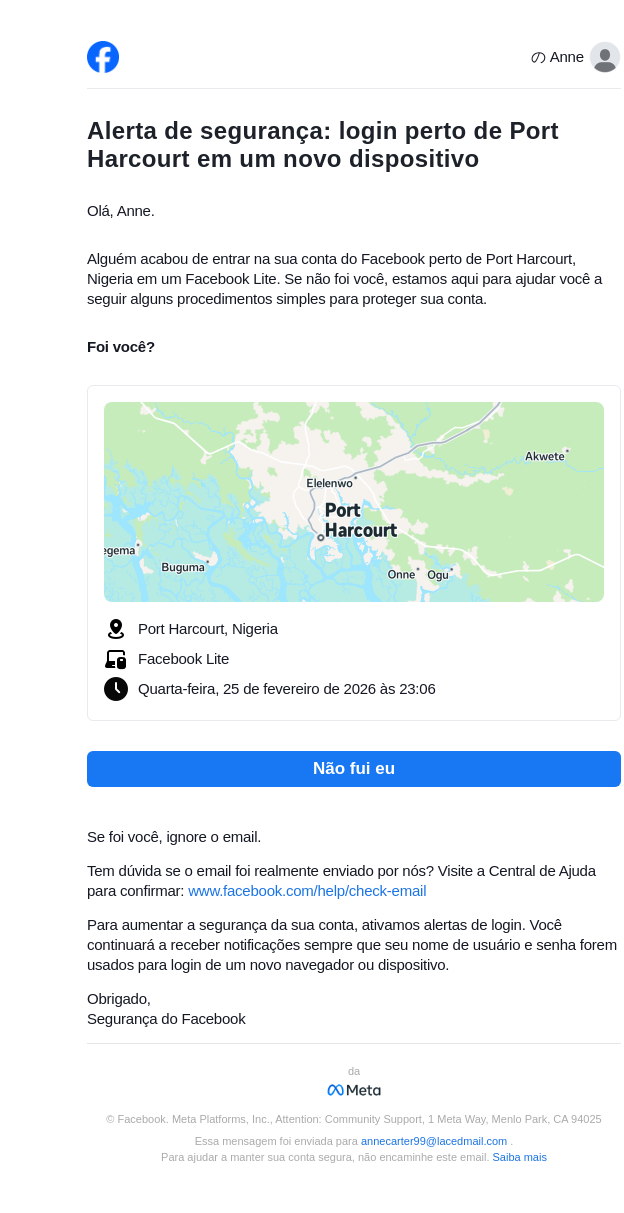Screen dimensions: 624x1213
Task: Open the facebook.com/help/check-email link
Action: [x=307, y=891]
